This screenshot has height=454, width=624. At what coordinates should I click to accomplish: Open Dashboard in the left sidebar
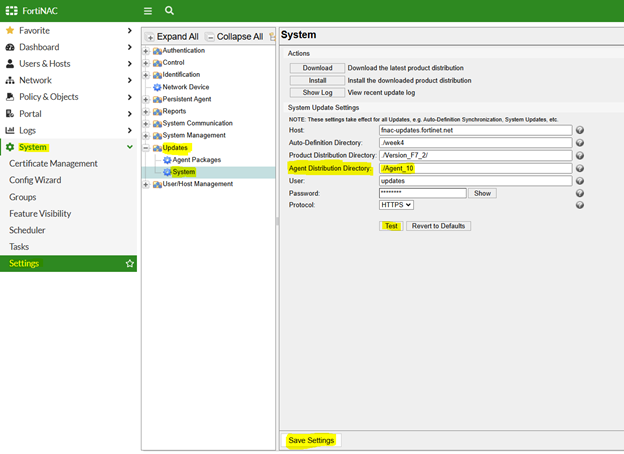[x=39, y=47]
